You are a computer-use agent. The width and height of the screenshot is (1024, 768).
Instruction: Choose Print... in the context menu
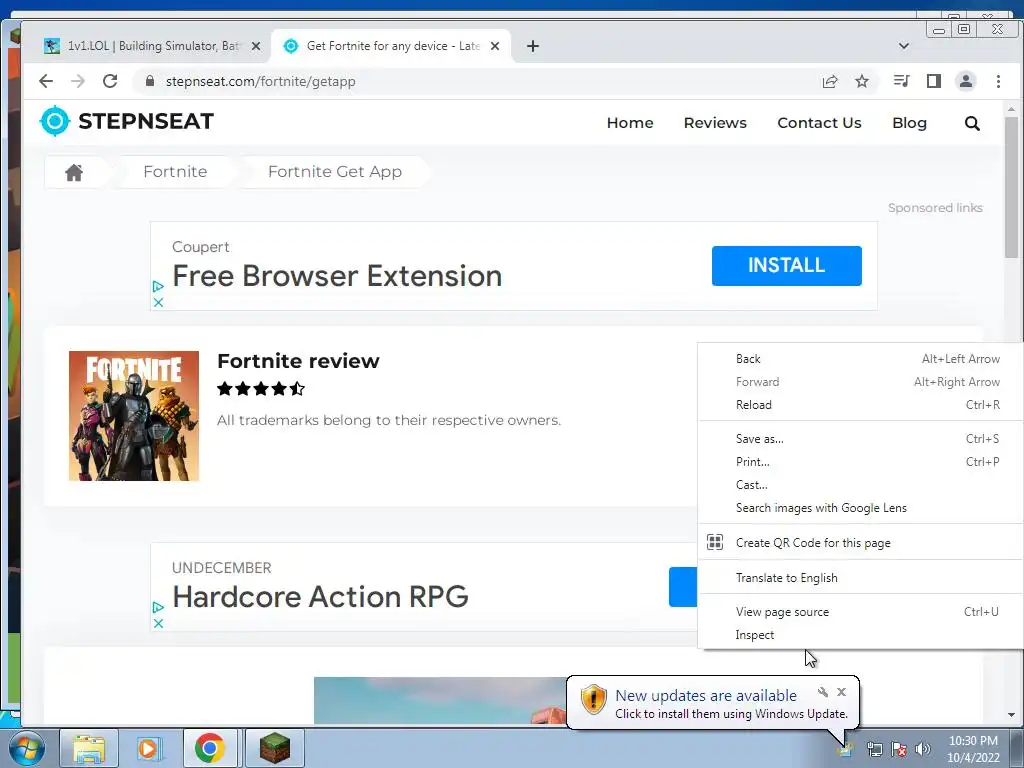coord(860,462)
